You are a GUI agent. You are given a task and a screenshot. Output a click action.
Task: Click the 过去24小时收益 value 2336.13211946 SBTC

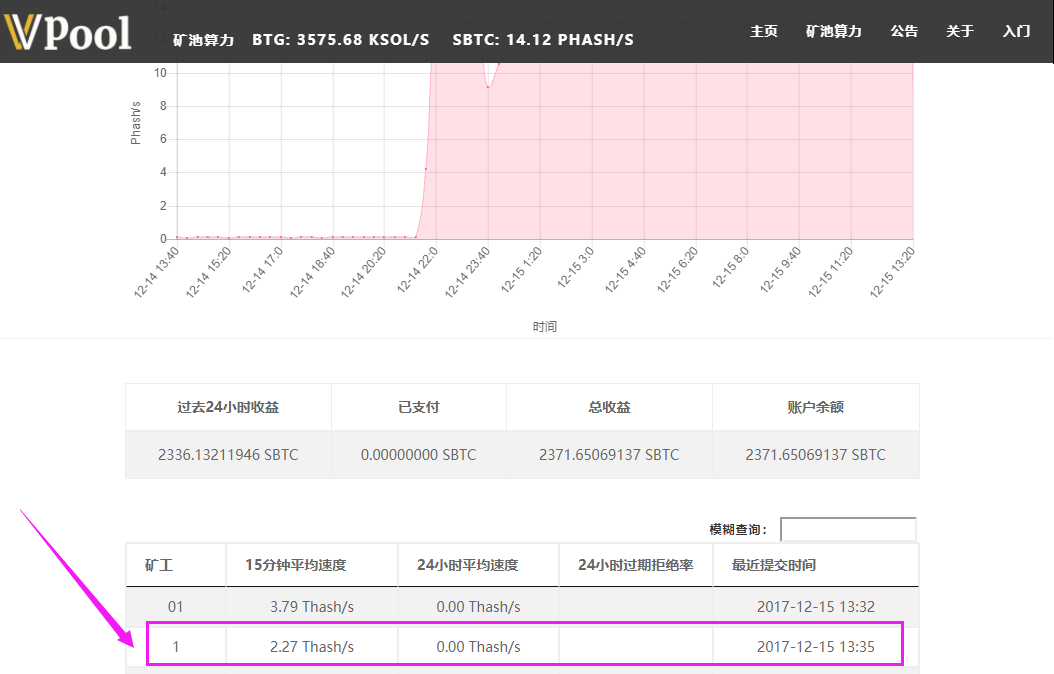(228, 454)
